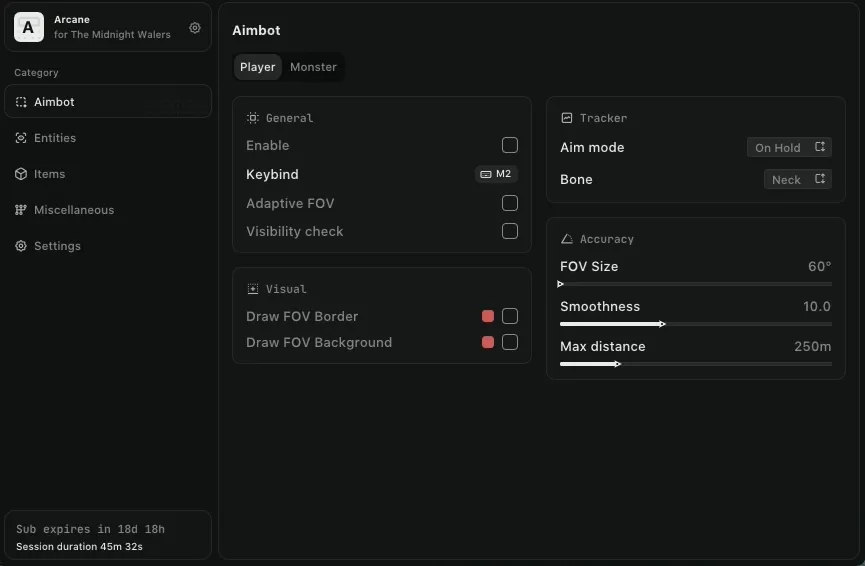865x566 pixels.
Task: Click the M2 keybind button
Action: 496,174
